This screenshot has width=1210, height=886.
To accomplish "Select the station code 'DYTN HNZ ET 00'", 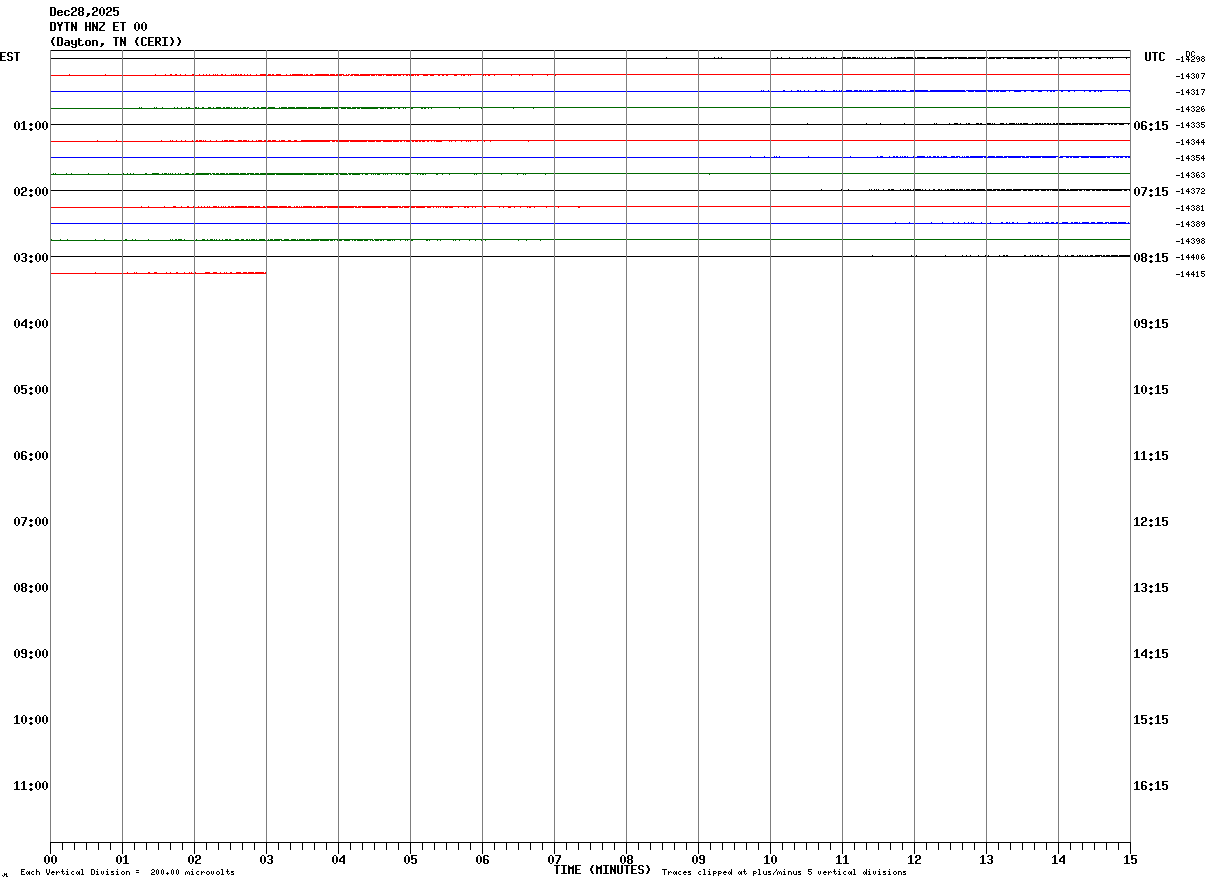I will (x=98, y=27).
